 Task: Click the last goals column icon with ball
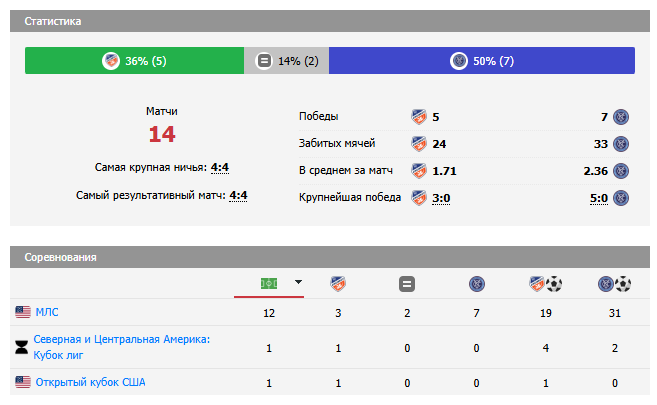pos(613,284)
